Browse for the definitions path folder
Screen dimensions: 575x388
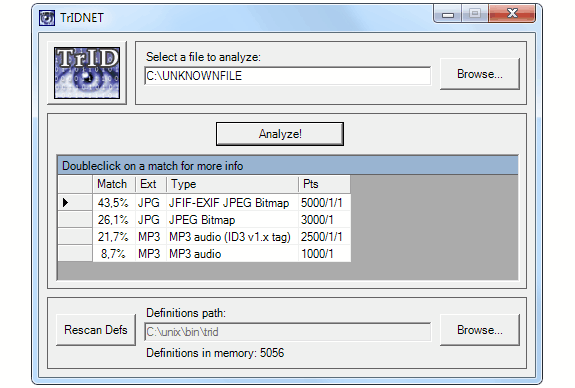(480, 330)
